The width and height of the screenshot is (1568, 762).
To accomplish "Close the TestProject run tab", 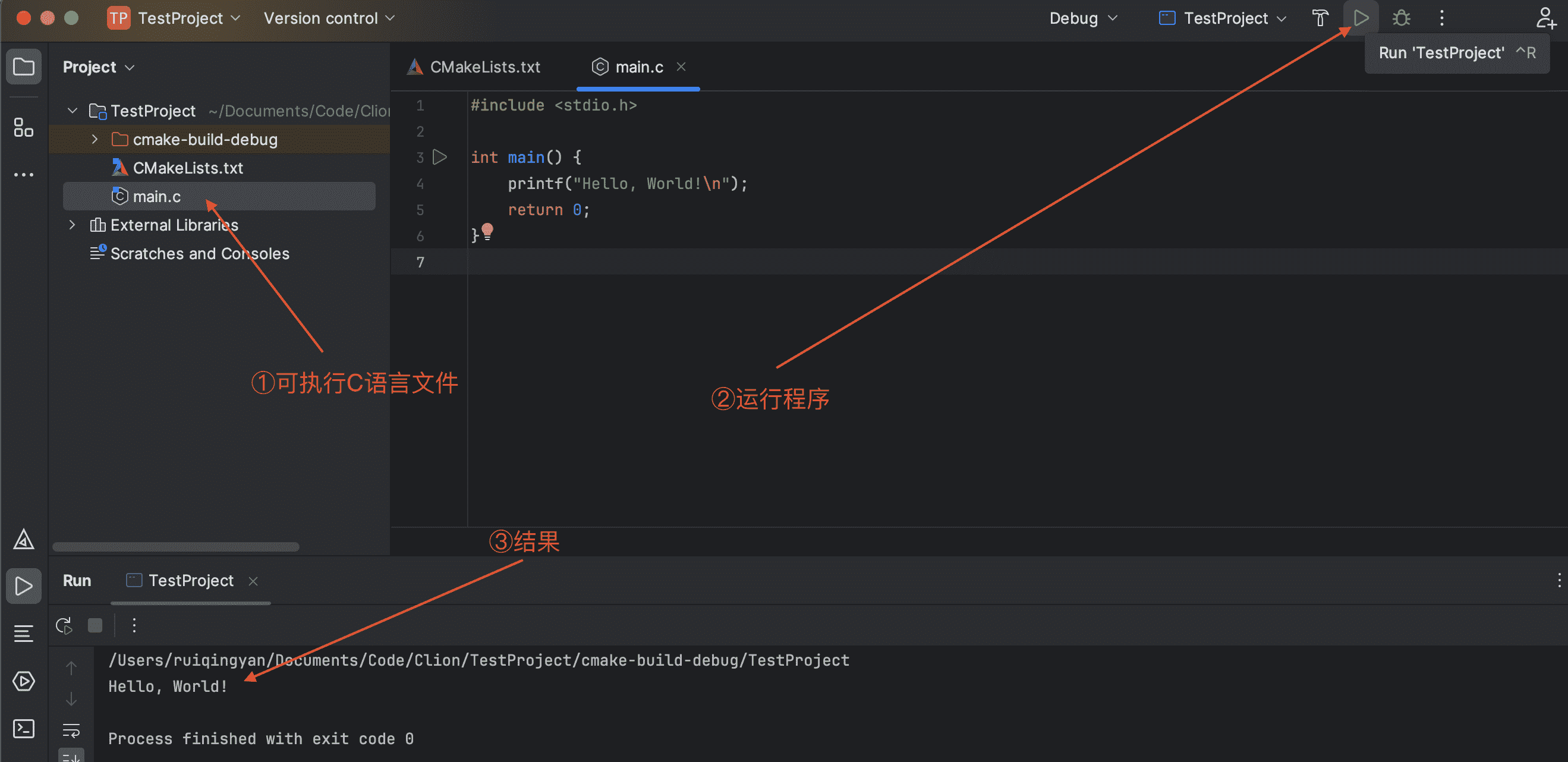I will 253,581.
